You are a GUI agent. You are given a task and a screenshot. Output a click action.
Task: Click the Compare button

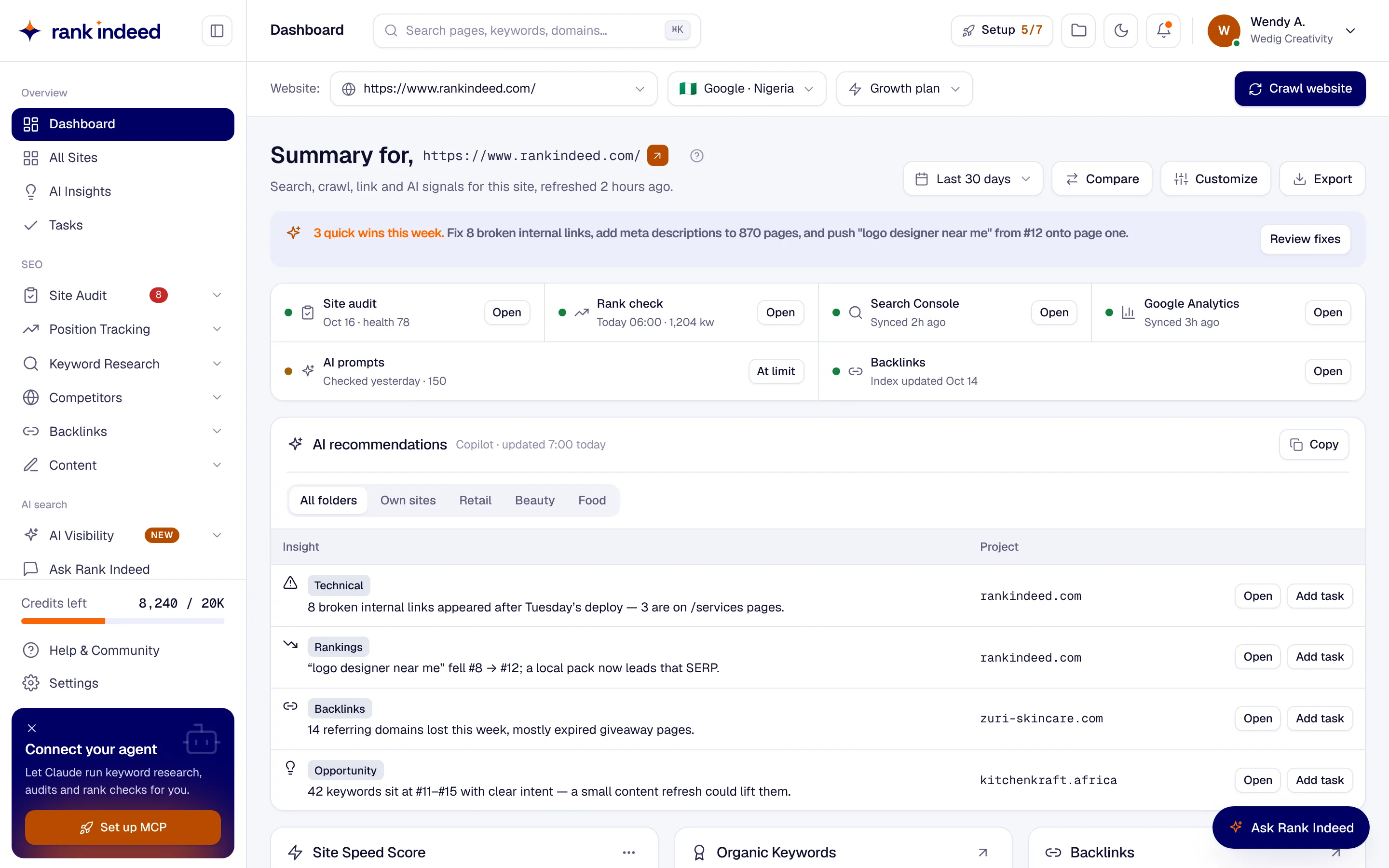tap(1102, 178)
